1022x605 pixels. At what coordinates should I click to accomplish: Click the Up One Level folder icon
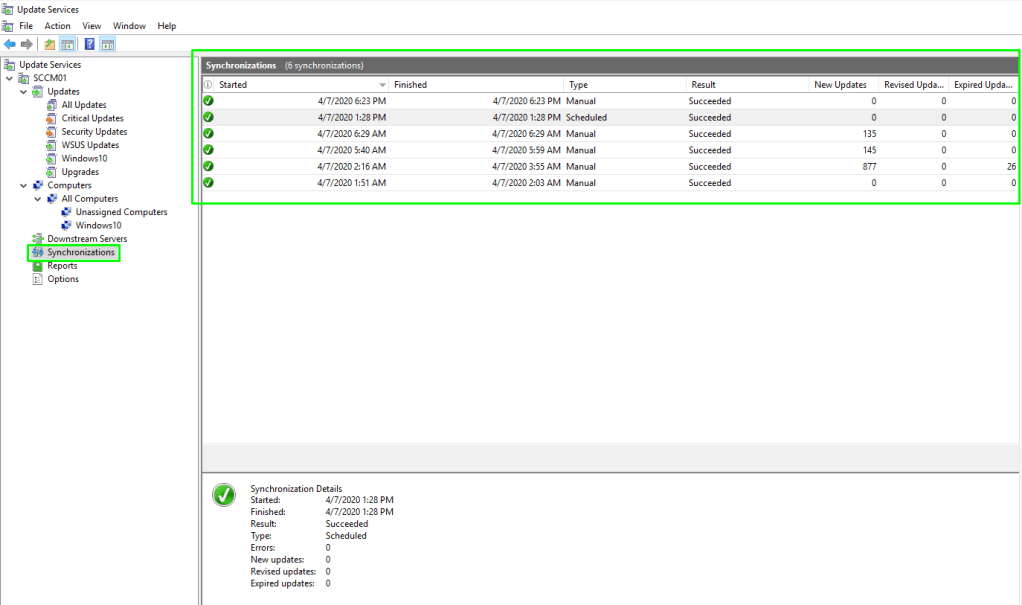(50, 44)
